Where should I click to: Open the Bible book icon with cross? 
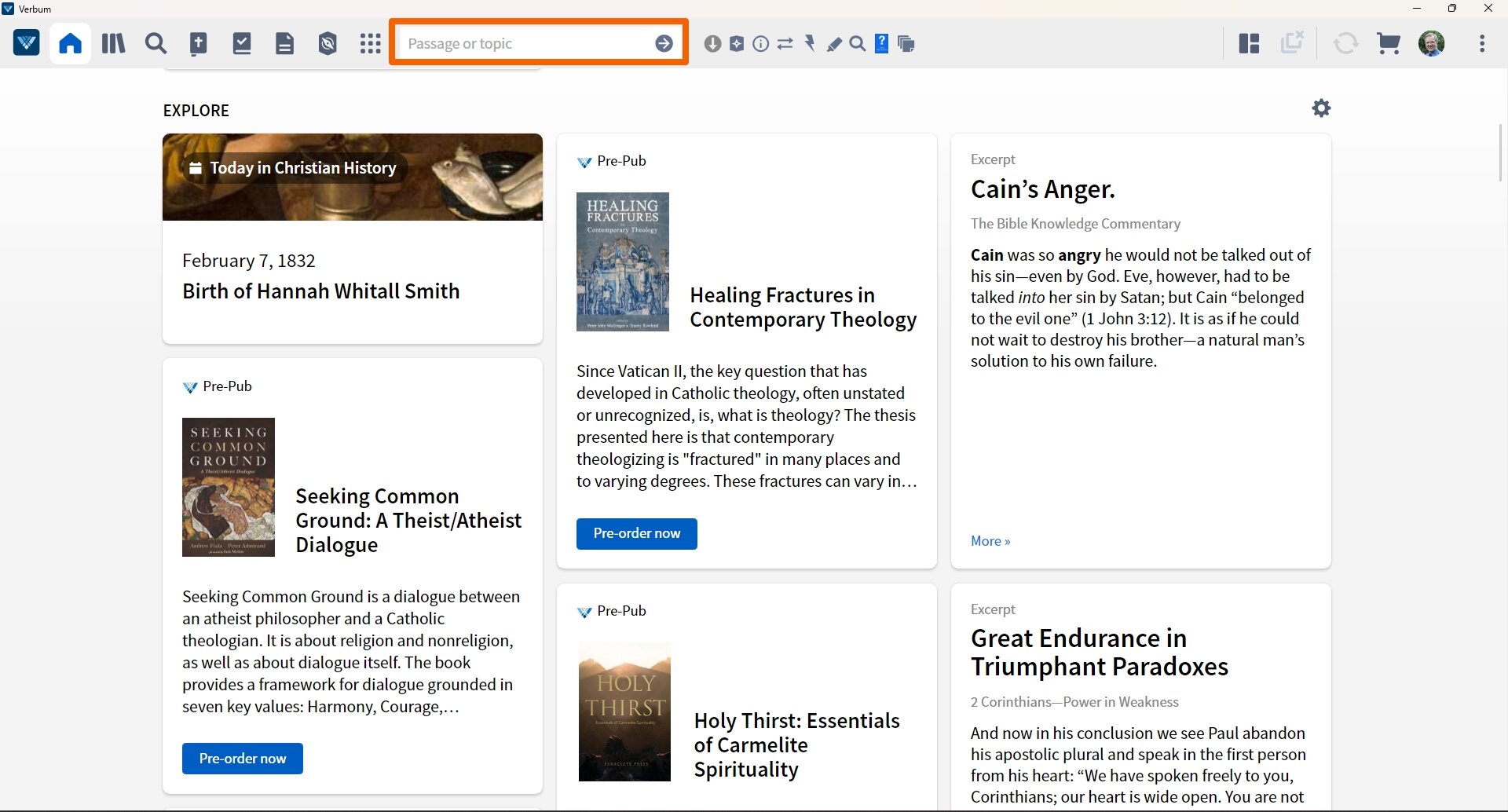[199, 43]
